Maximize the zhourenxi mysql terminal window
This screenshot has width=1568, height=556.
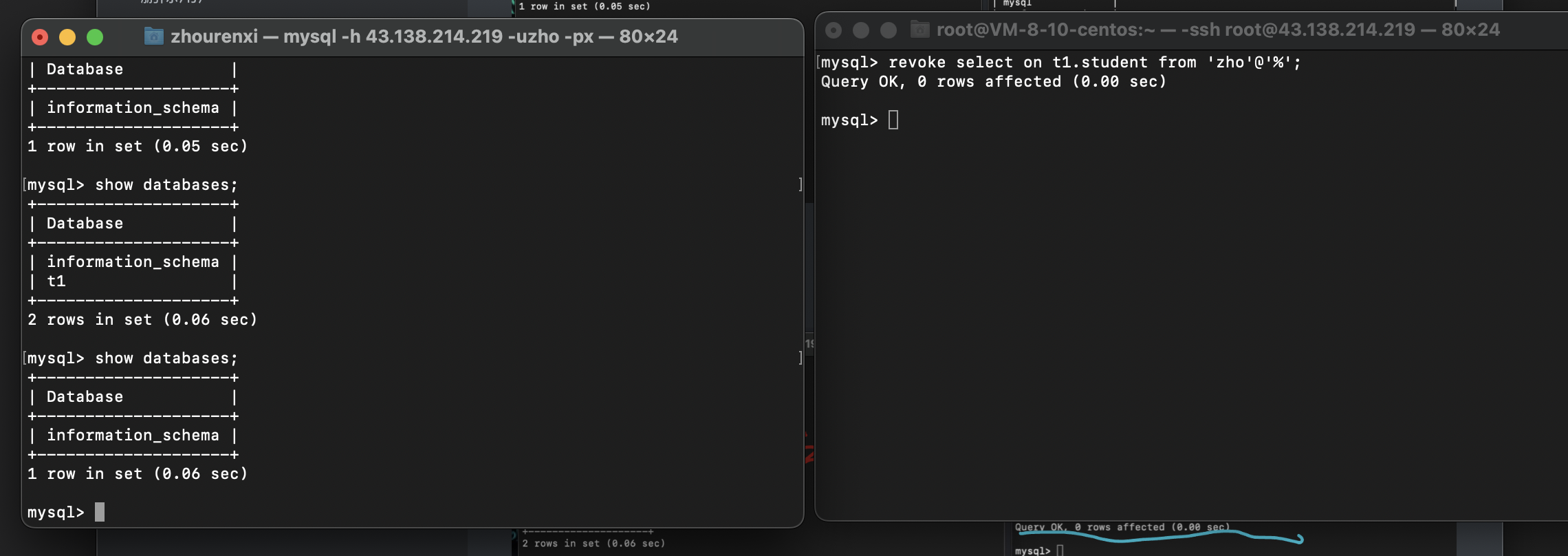tap(95, 37)
